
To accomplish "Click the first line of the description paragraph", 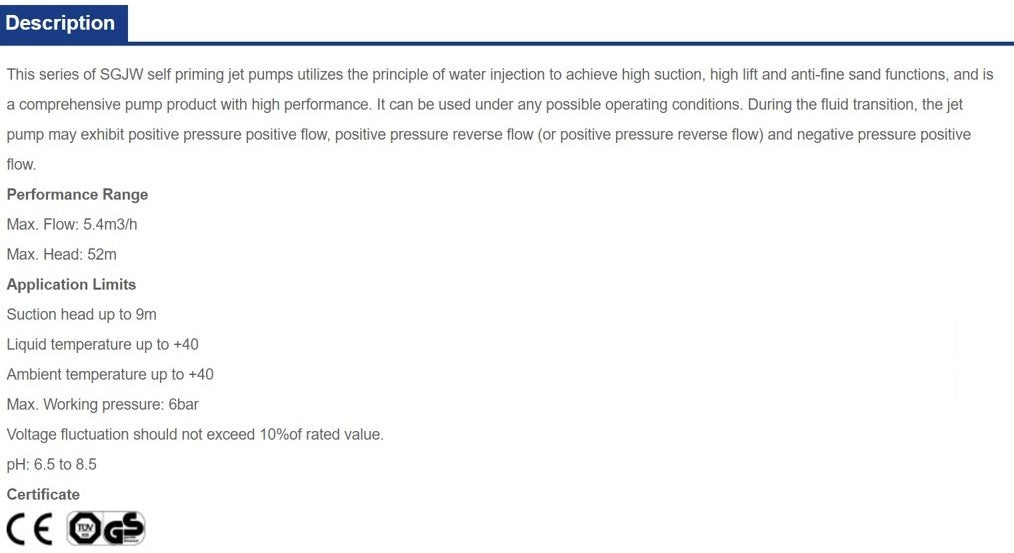I will click(x=500, y=74).
